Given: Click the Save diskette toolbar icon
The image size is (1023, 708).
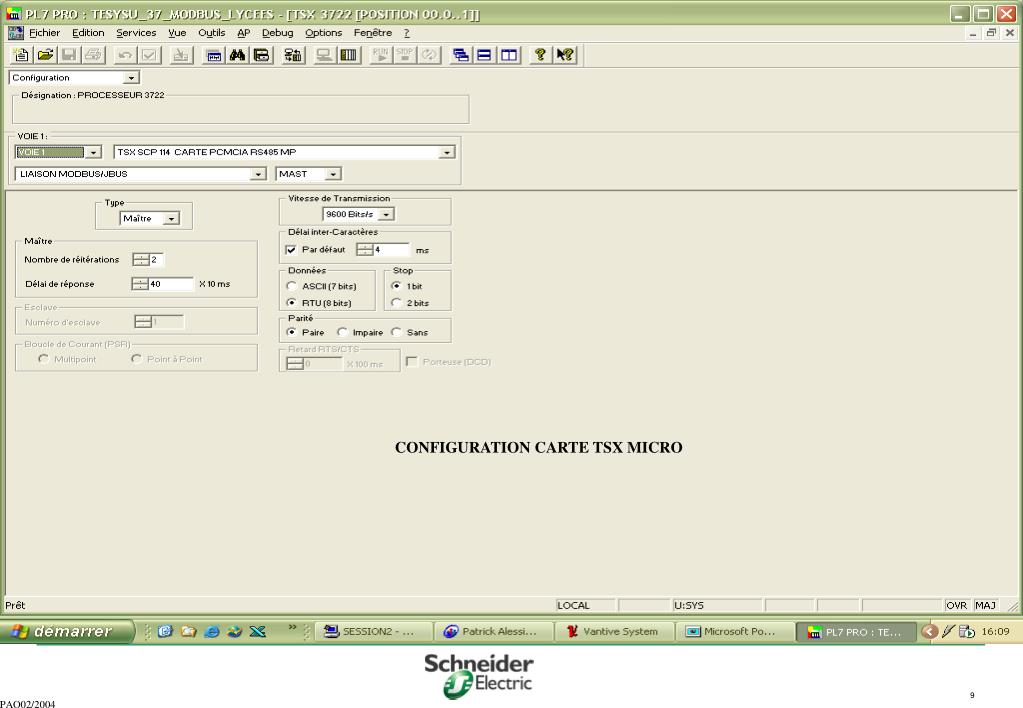Looking at the screenshot, I should pyautogui.click(x=69, y=55).
